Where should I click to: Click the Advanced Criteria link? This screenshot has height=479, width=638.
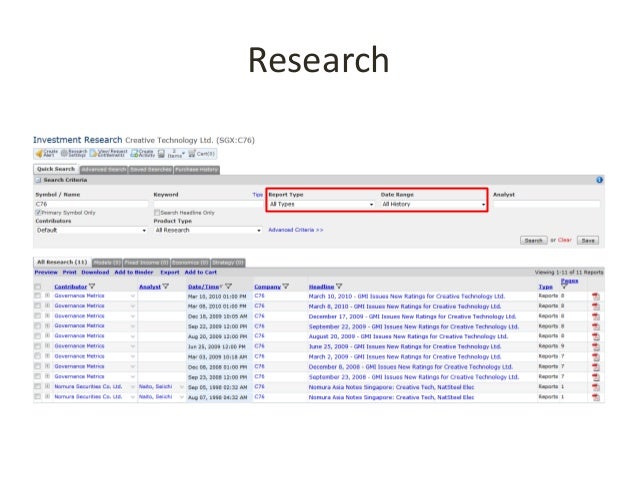[295, 230]
